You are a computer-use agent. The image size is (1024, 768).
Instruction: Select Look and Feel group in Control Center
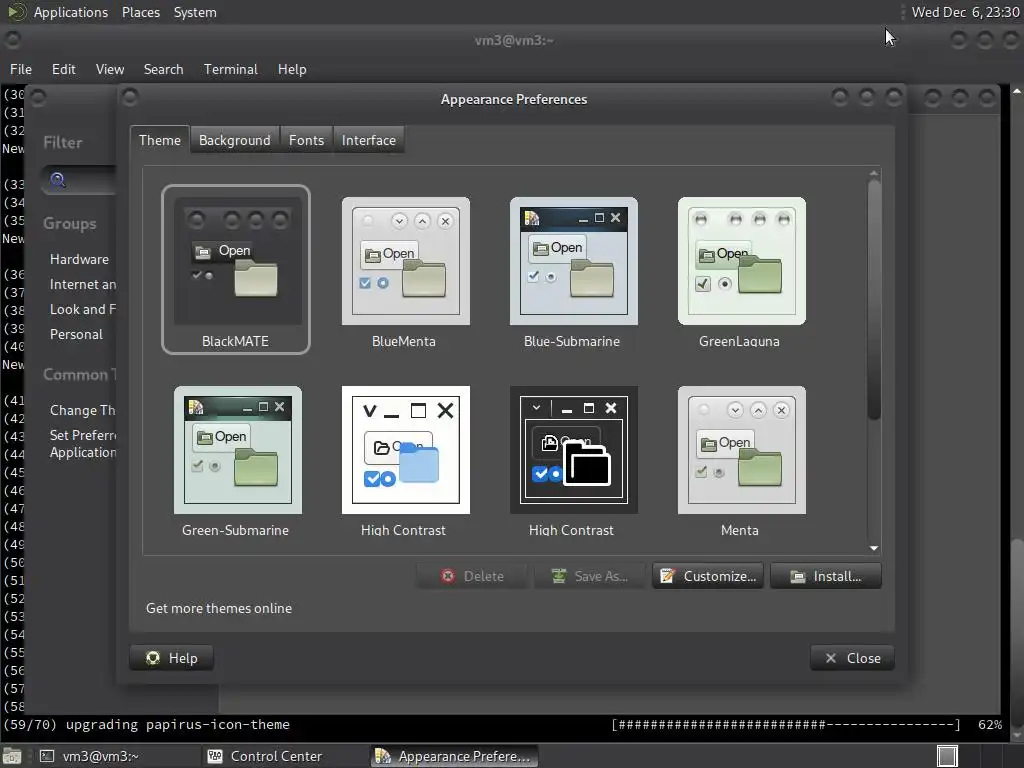(83, 309)
